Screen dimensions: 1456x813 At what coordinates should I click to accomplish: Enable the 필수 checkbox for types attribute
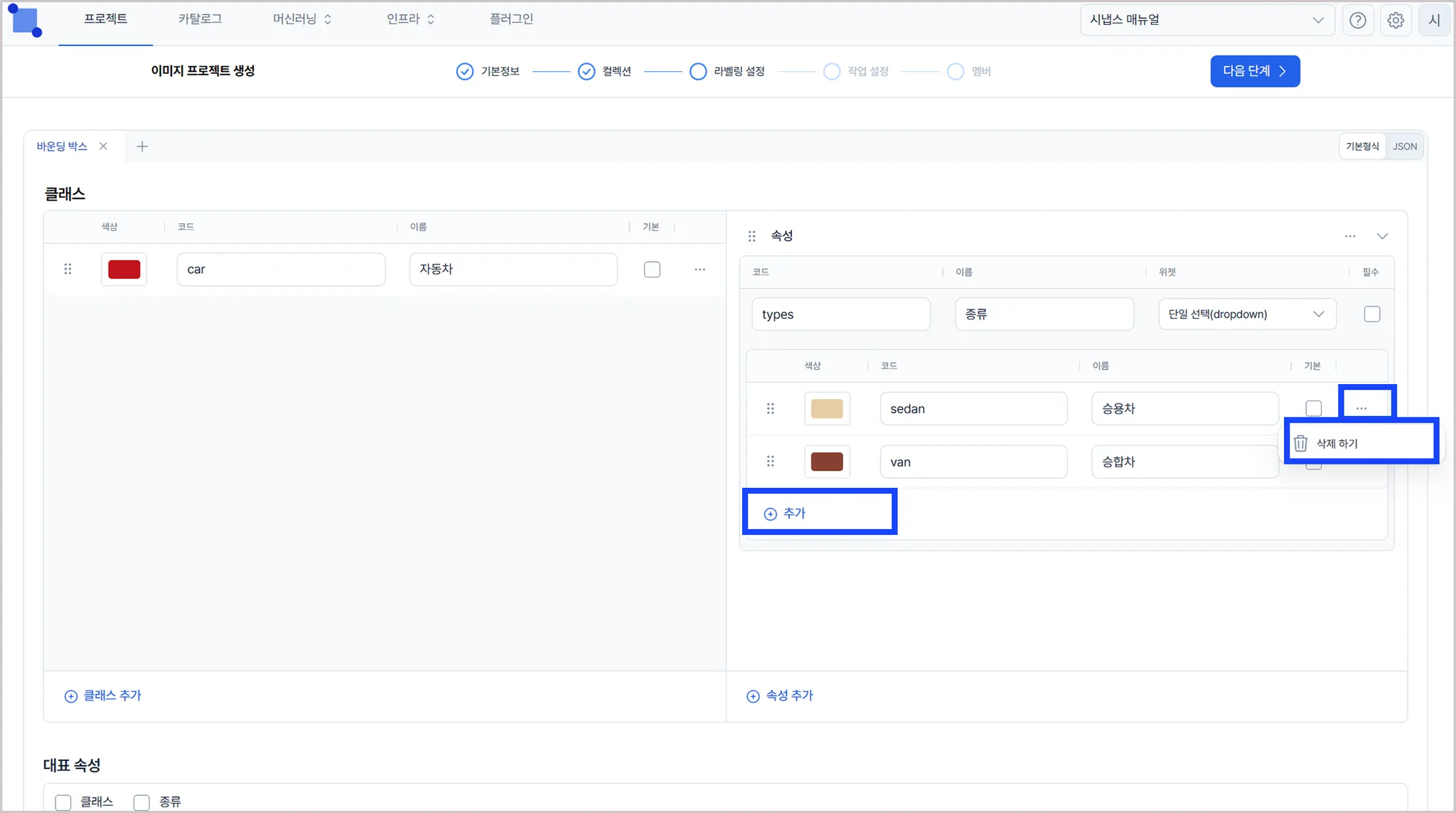coord(1371,314)
